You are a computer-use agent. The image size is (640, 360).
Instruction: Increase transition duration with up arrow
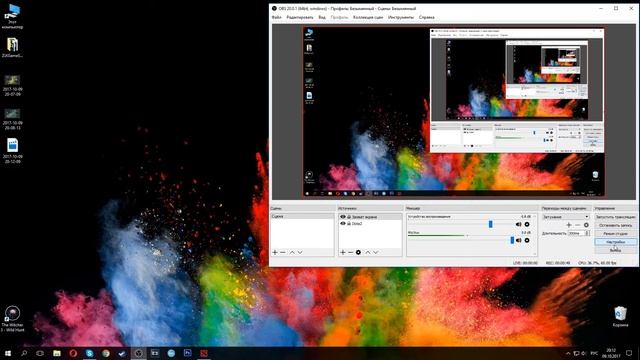(587, 231)
